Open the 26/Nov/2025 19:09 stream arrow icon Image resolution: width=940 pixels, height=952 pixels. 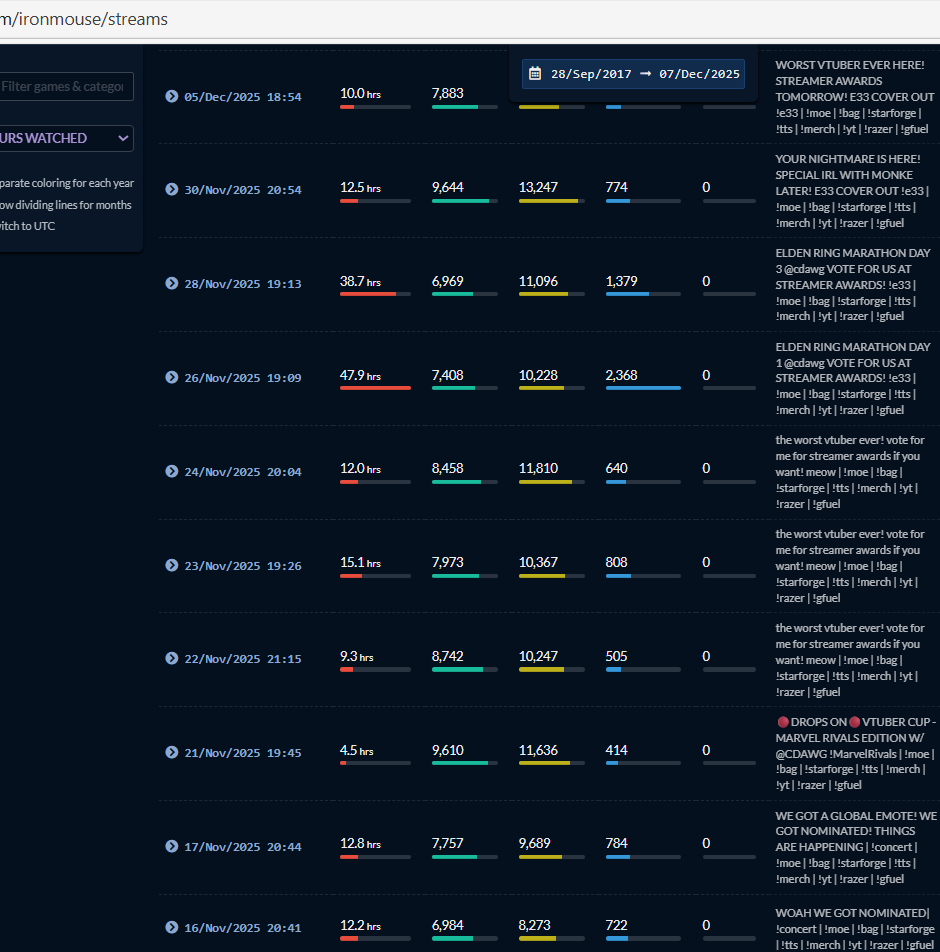[172, 377]
